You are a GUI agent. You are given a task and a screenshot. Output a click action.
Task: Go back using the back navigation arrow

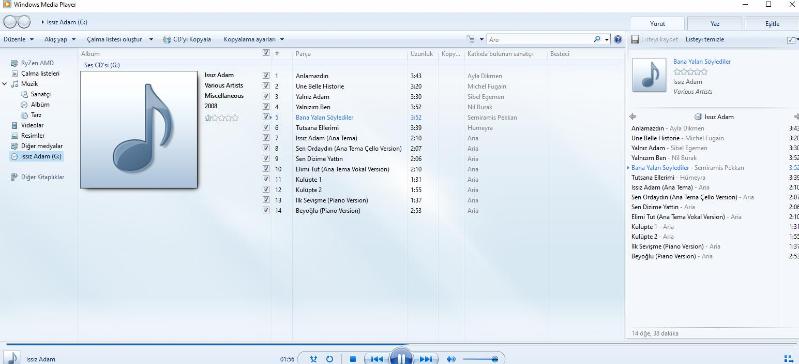(10, 22)
